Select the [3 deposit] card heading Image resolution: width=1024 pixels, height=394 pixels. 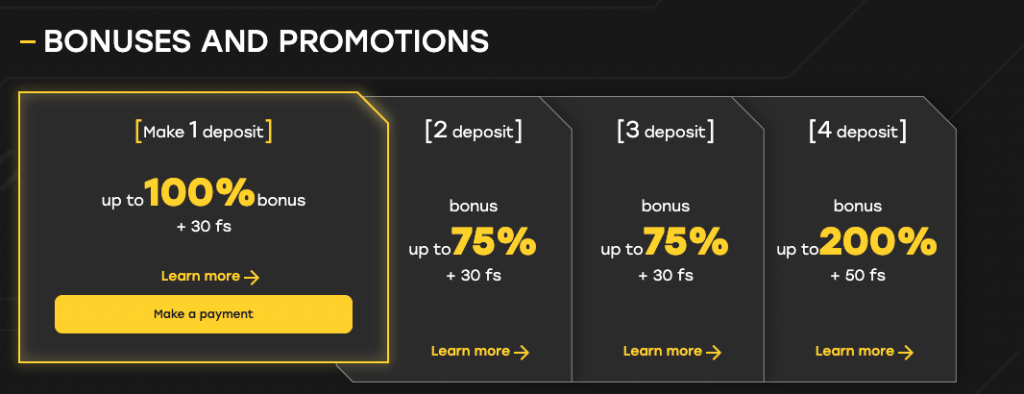click(665, 131)
